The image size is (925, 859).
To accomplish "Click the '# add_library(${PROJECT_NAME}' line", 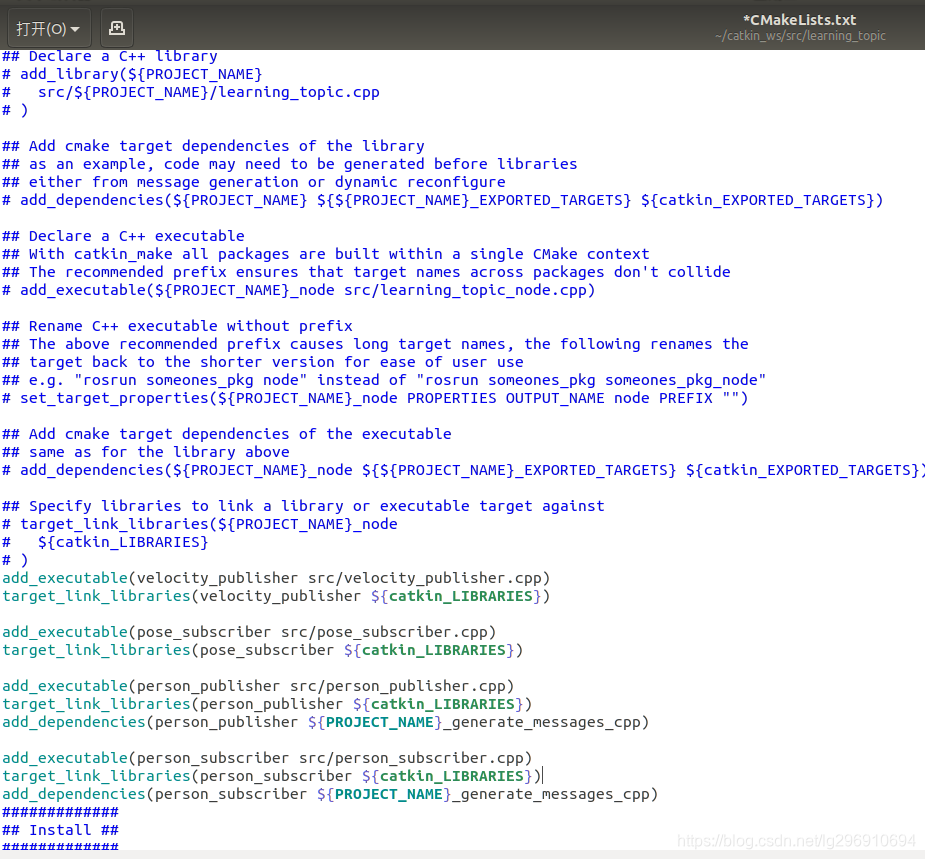I will point(132,74).
